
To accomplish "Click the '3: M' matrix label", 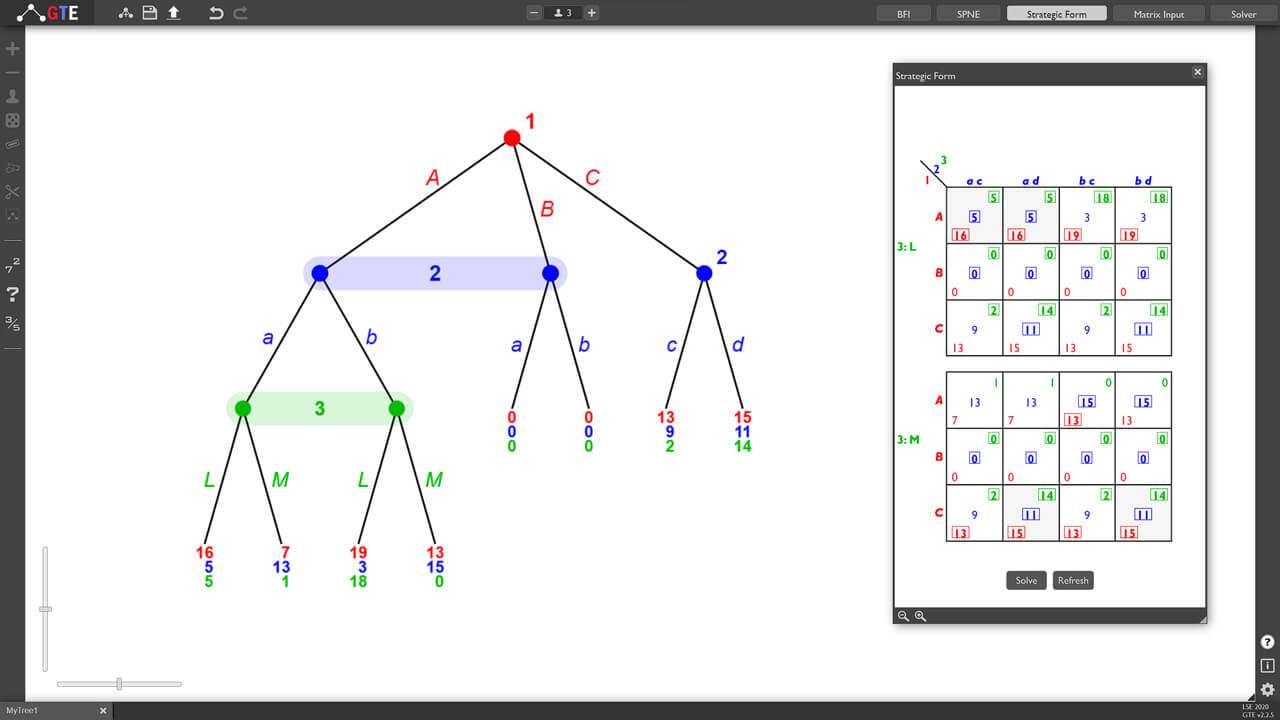I will 908,439.
